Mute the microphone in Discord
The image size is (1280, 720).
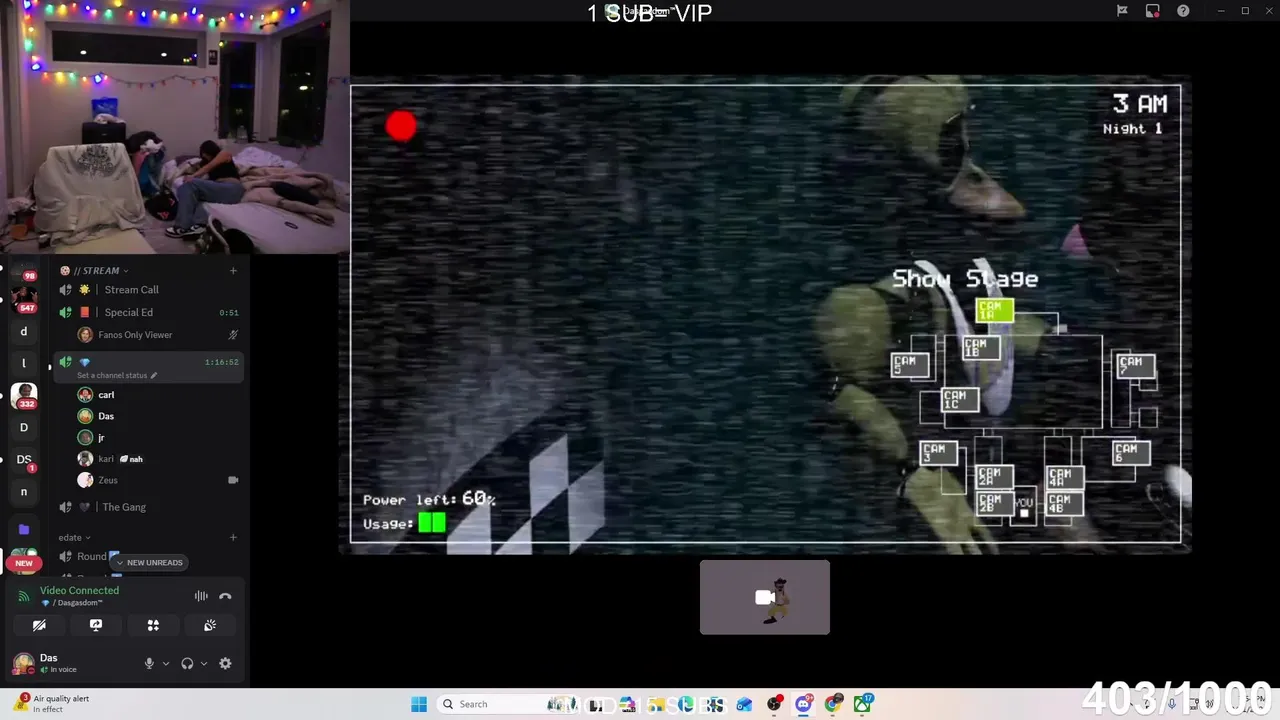point(149,663)
